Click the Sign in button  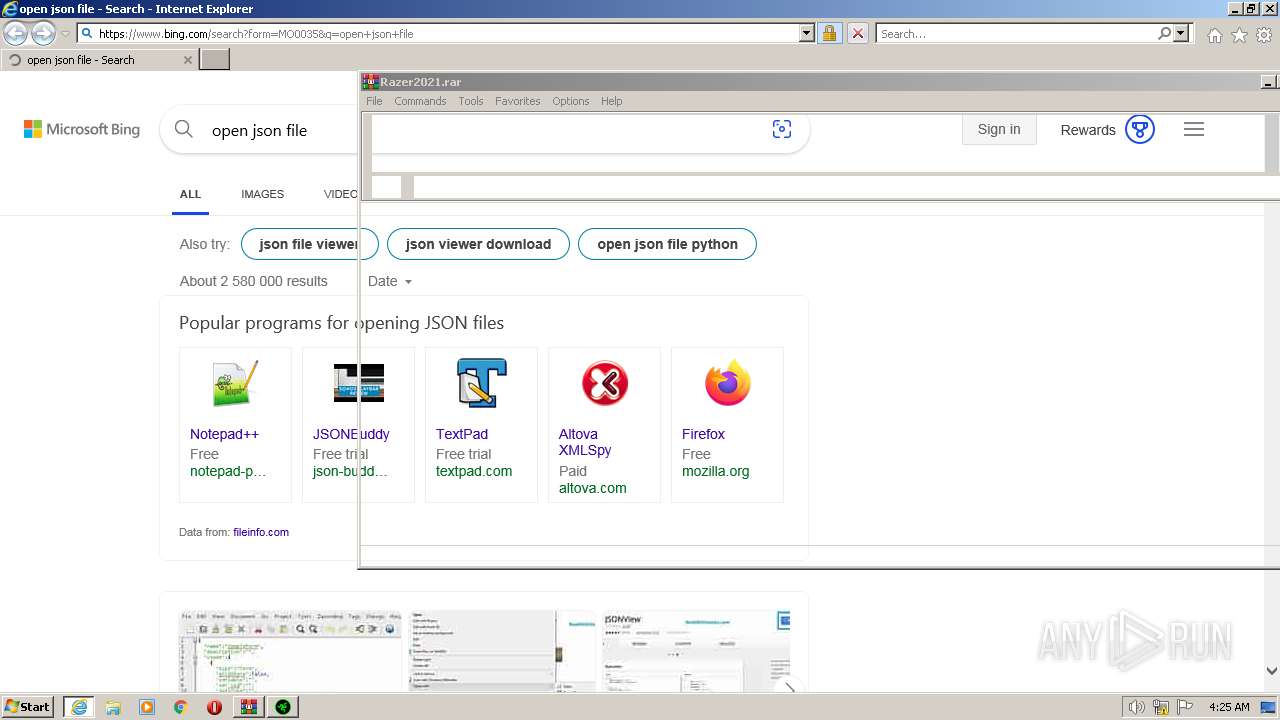tap(999, 129)
